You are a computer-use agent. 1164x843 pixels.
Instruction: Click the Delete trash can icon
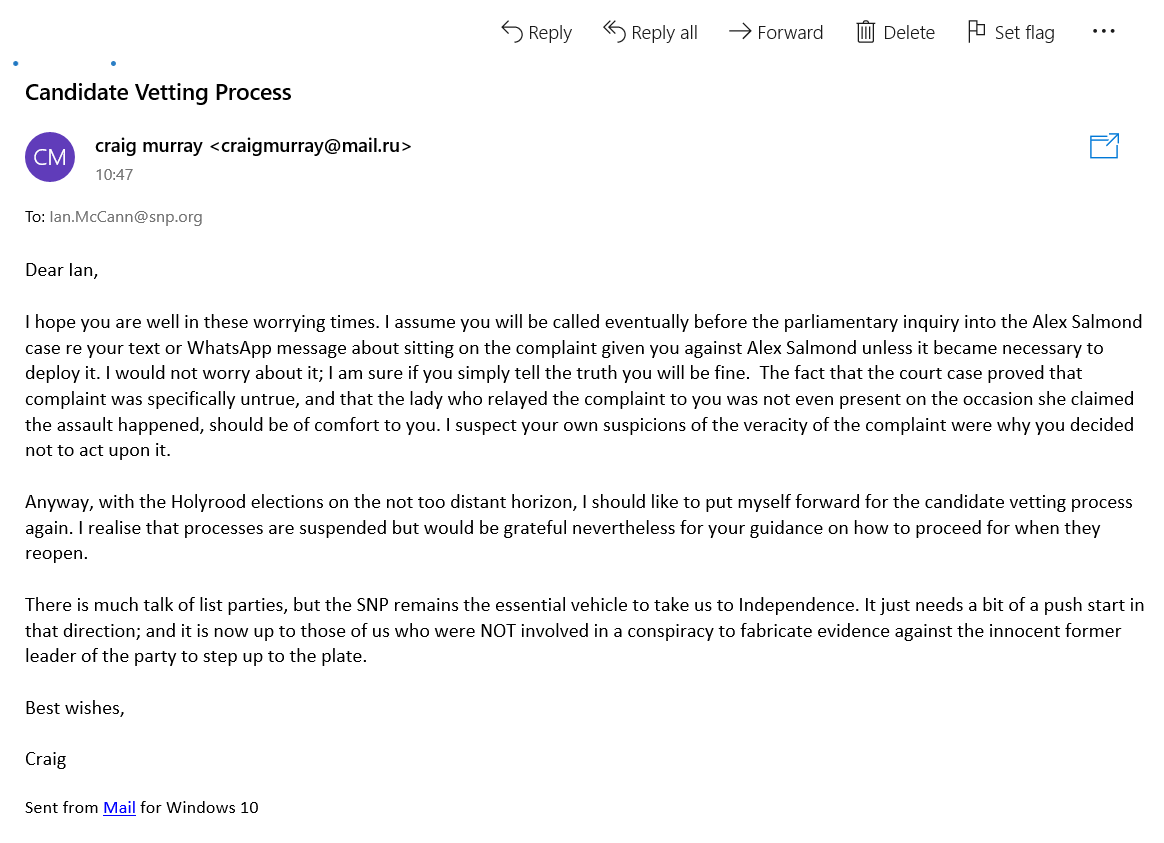click(x=866, y=32)
